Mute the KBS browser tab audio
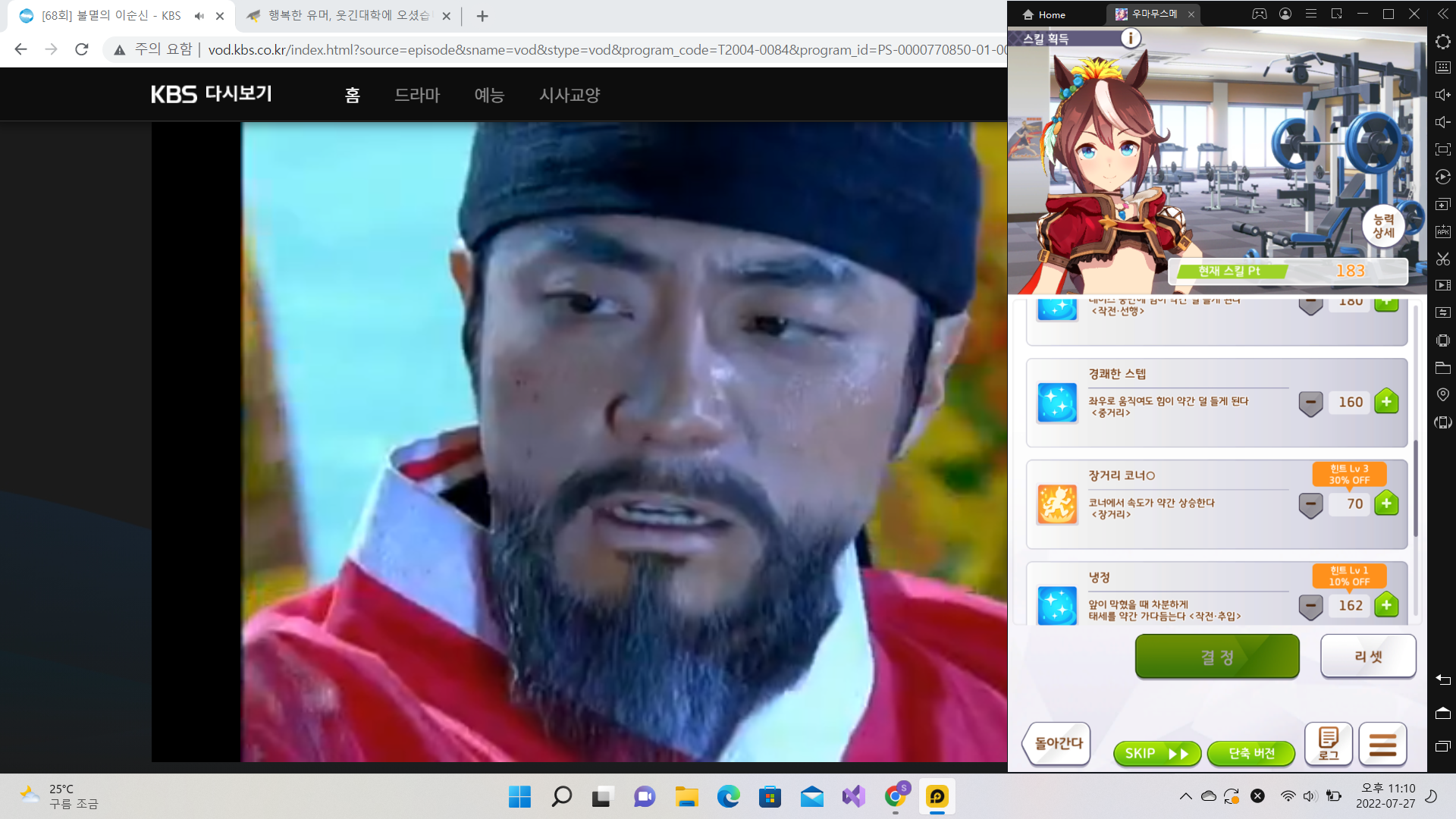 [x=199, y=16]
